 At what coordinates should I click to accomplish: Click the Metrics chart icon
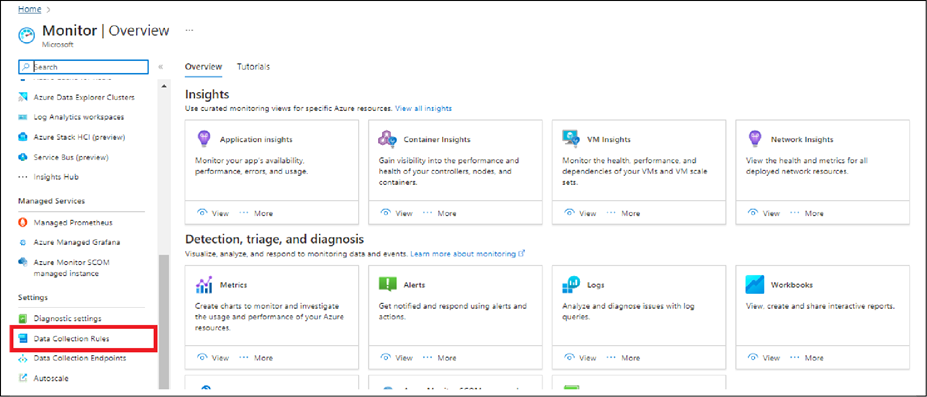click(x=203, y=285)
